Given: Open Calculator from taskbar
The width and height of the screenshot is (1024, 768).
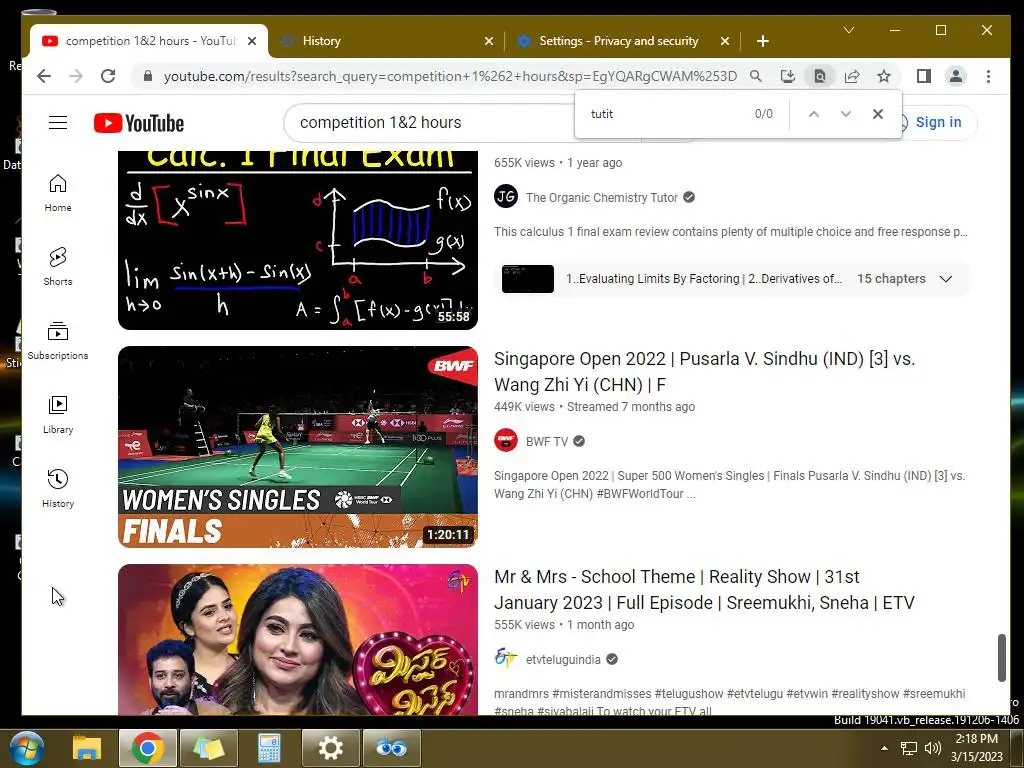Looking at the screenshot, I should [x=270, y=748].
